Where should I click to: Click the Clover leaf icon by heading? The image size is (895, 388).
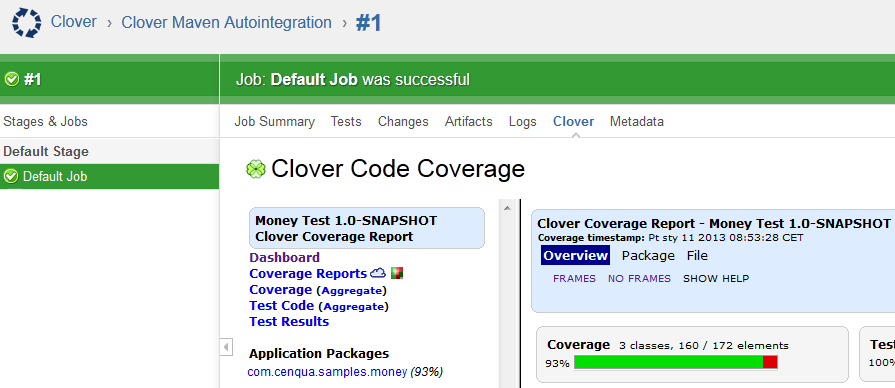pyautogui.click(x=256, y=169)
